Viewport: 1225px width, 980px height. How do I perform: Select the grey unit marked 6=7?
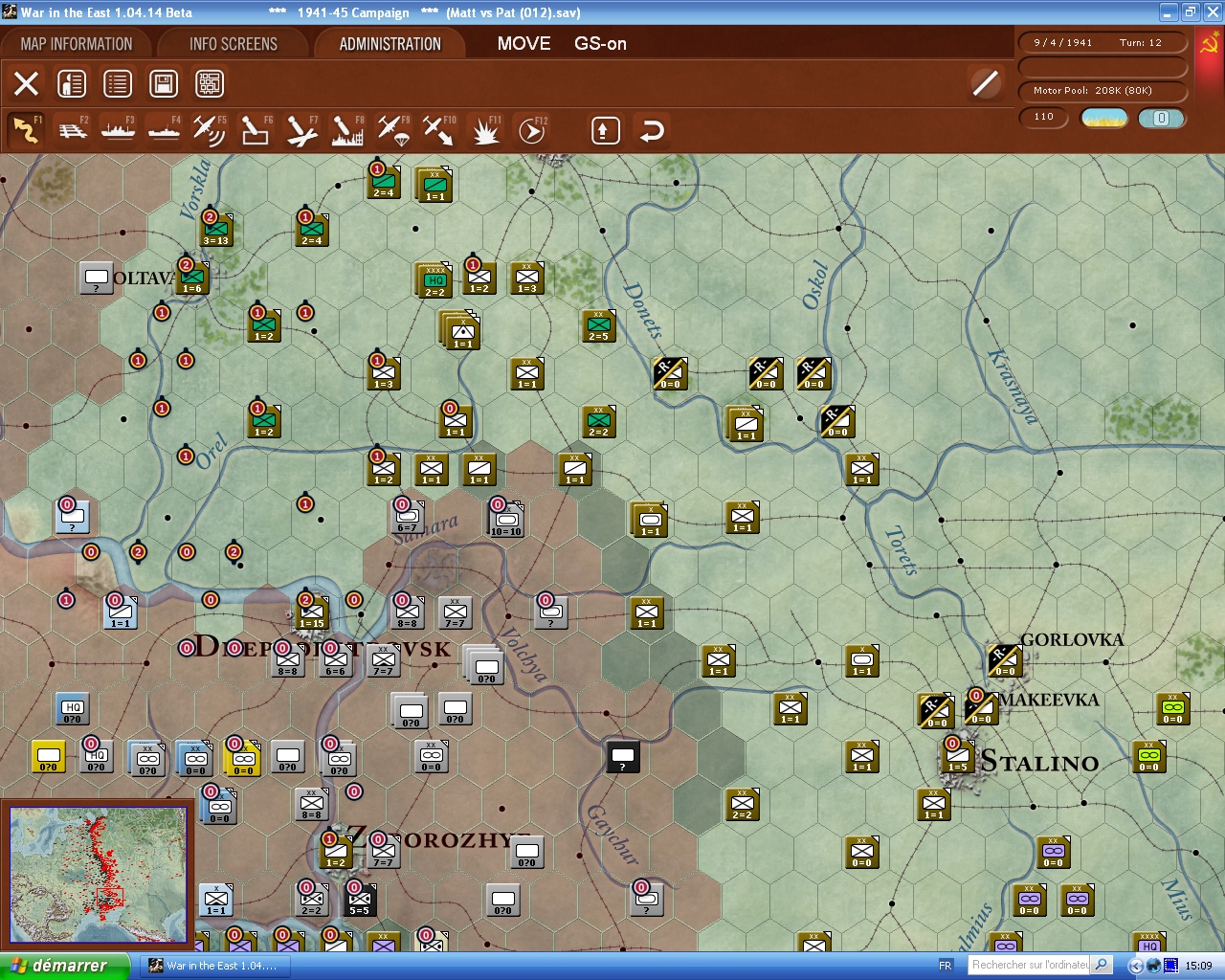point(408,517)
